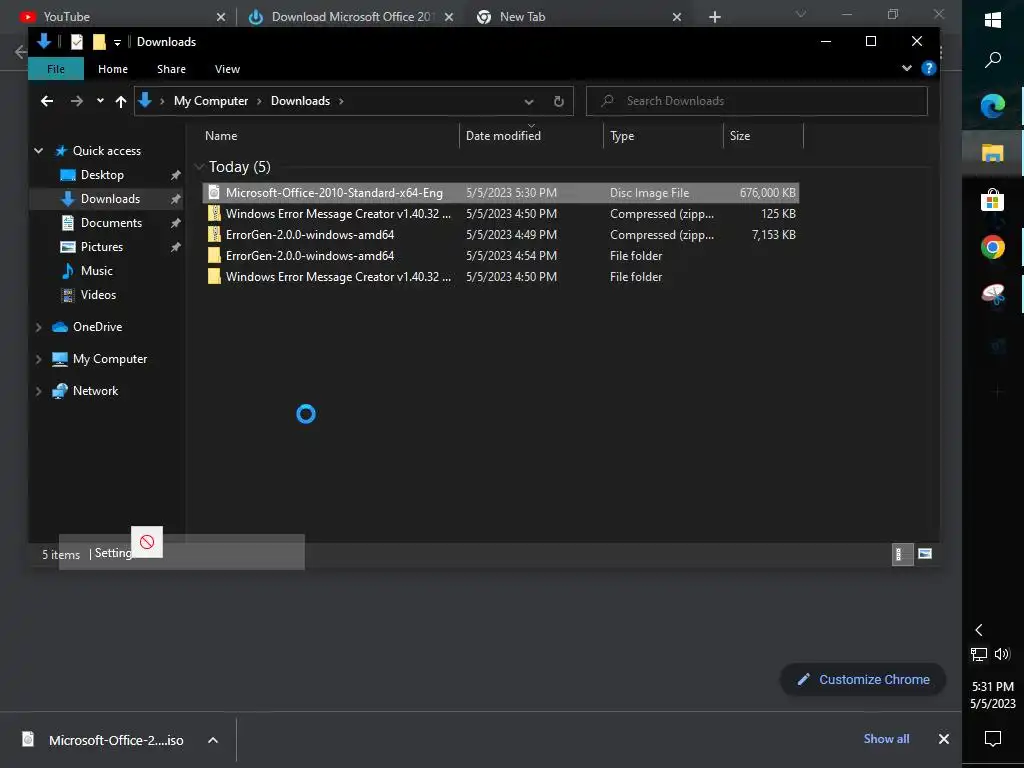Open File Explorer help icon
The height and width of the screenshot is (768, 1024).
928,68
